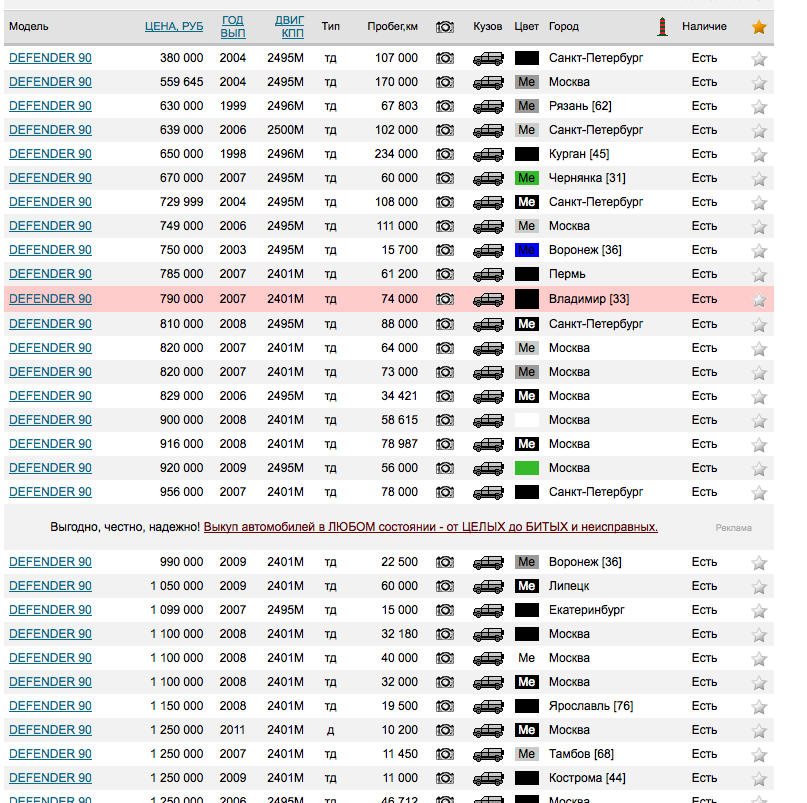Viewport: 807px width, 803px height.
Task: Click the body type icon in Пермь row
Action: coord(488,275)
